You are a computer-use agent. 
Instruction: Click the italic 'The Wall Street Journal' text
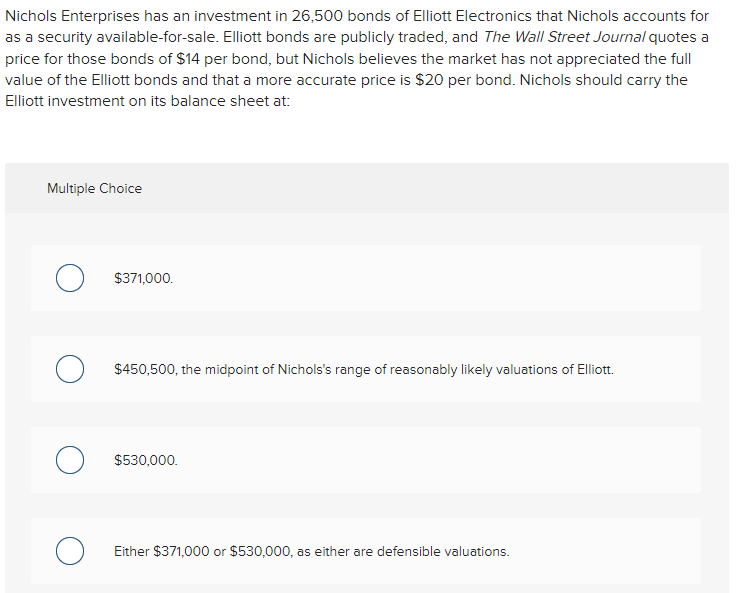pyautogui.click(x=564, y=37)
